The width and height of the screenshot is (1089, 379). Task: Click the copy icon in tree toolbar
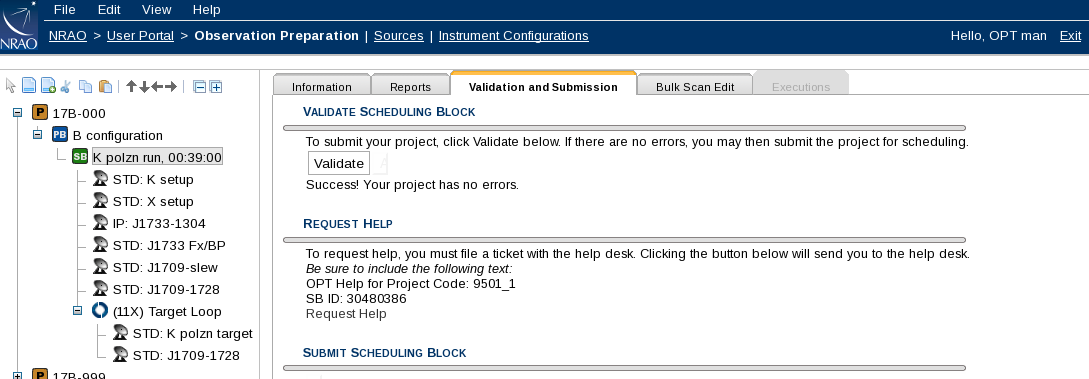(x=85, y=87)
